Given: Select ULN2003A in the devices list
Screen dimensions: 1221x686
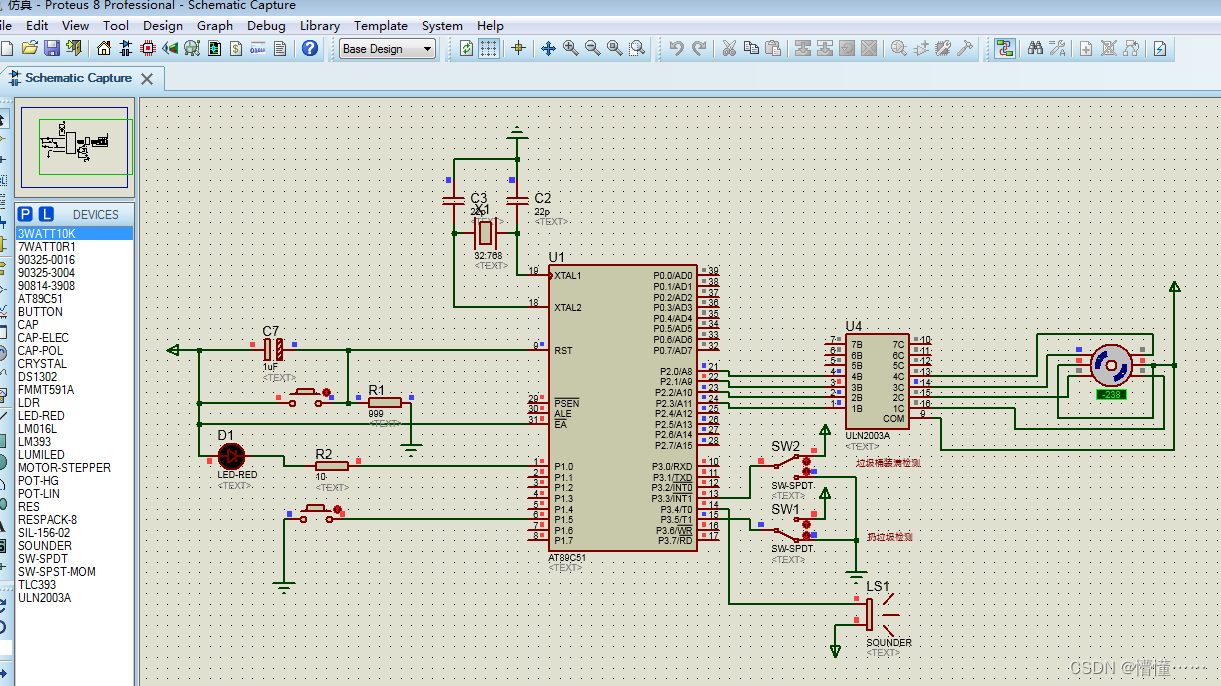Looking at the screenshot, I should 74,598.
